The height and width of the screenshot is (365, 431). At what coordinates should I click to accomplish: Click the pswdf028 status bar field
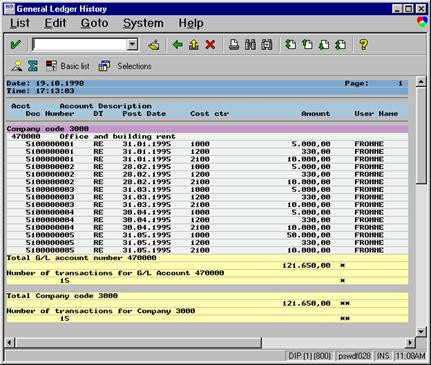(x=354, y=356)
